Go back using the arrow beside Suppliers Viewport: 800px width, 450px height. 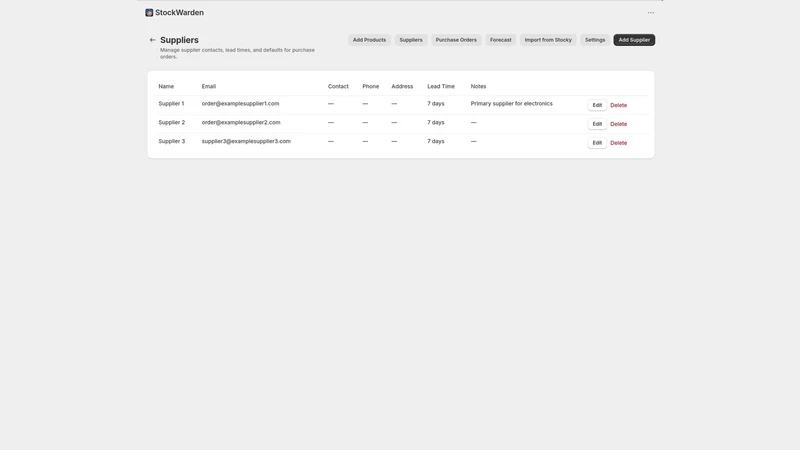153,40
